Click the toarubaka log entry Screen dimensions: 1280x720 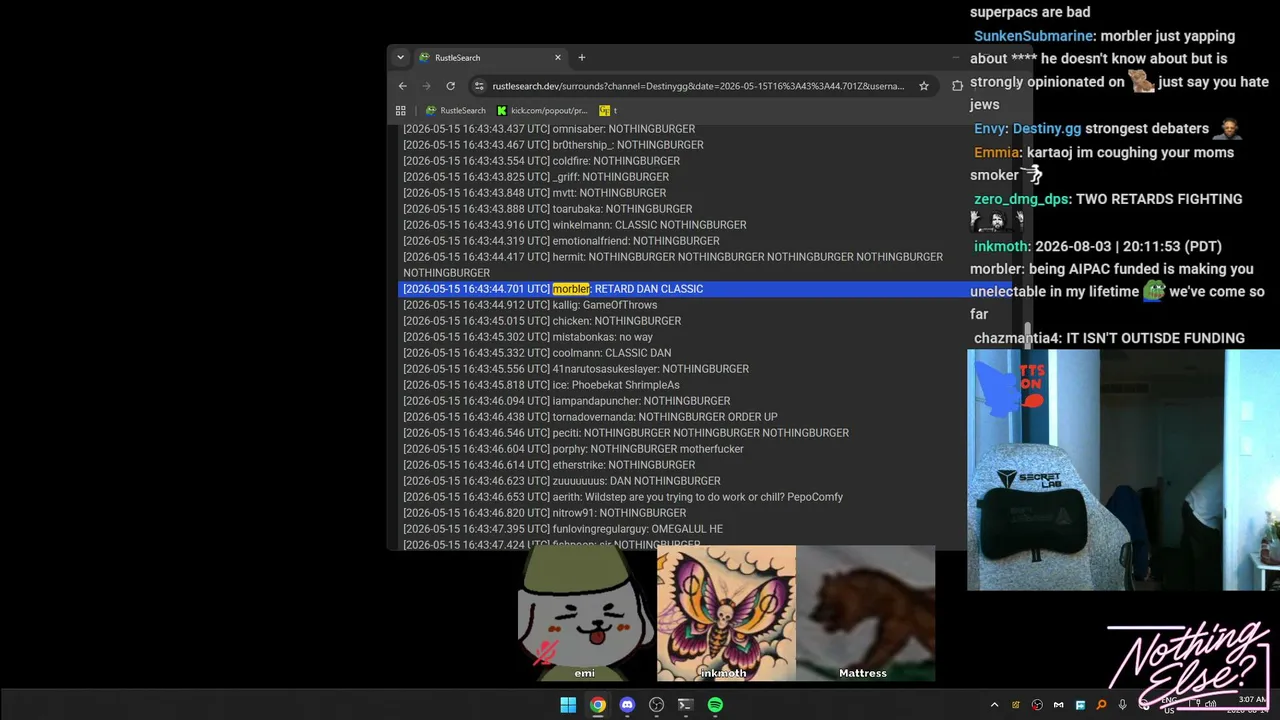tap(547, 209)
